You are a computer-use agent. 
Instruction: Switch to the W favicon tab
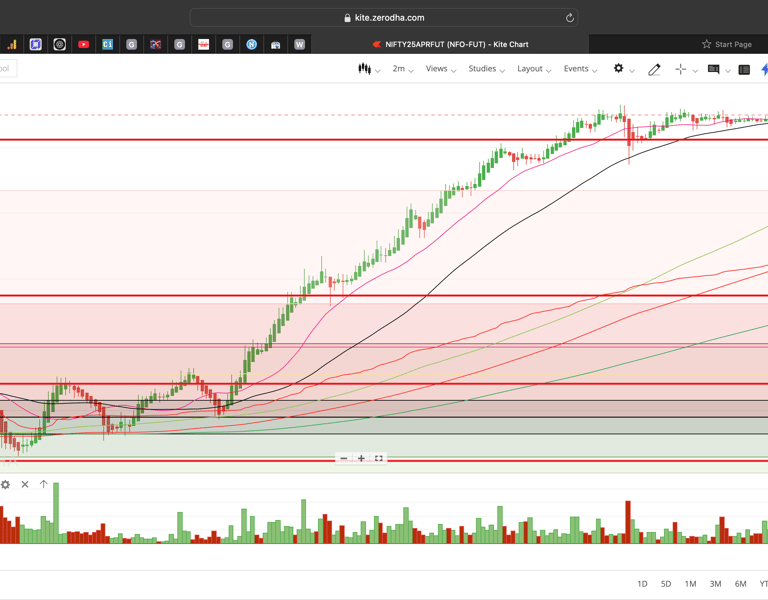pyautogui.click(x=299, y=45)
